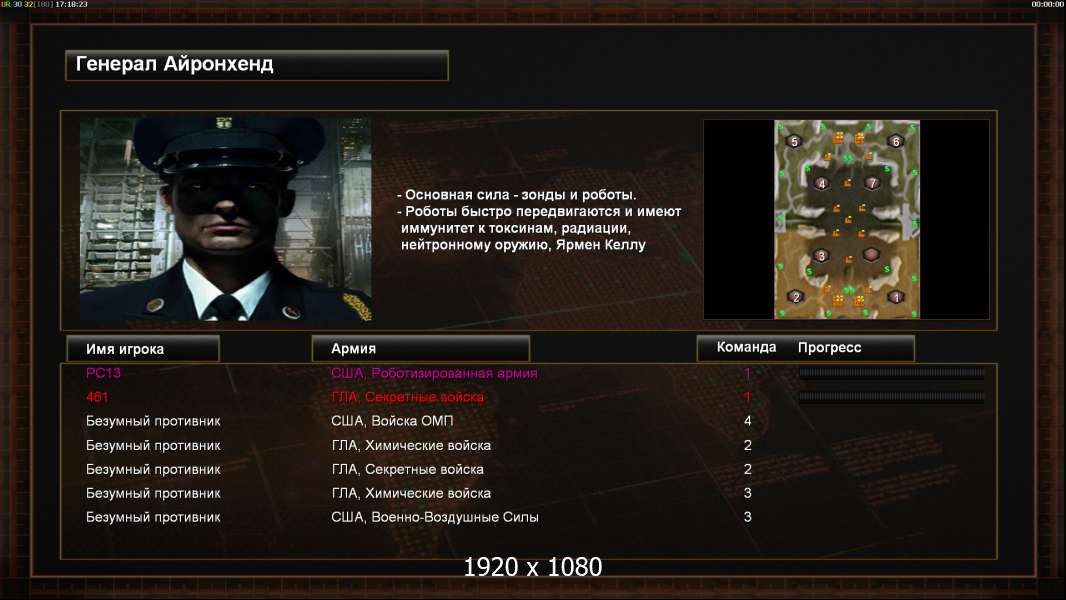Click start position 7 marker

[x=872, y=183]
